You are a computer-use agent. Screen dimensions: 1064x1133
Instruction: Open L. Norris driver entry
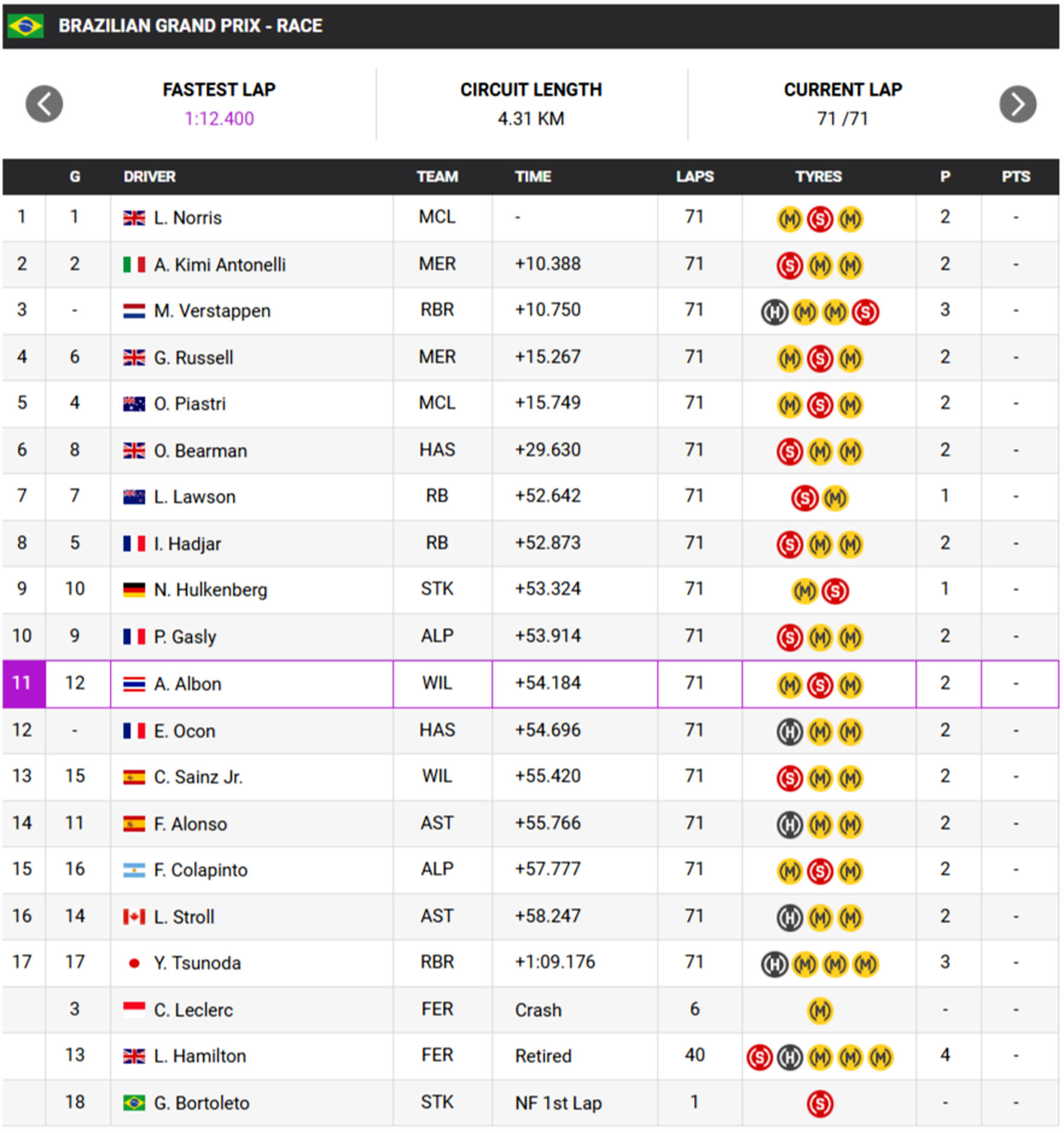tap(187, 218)
